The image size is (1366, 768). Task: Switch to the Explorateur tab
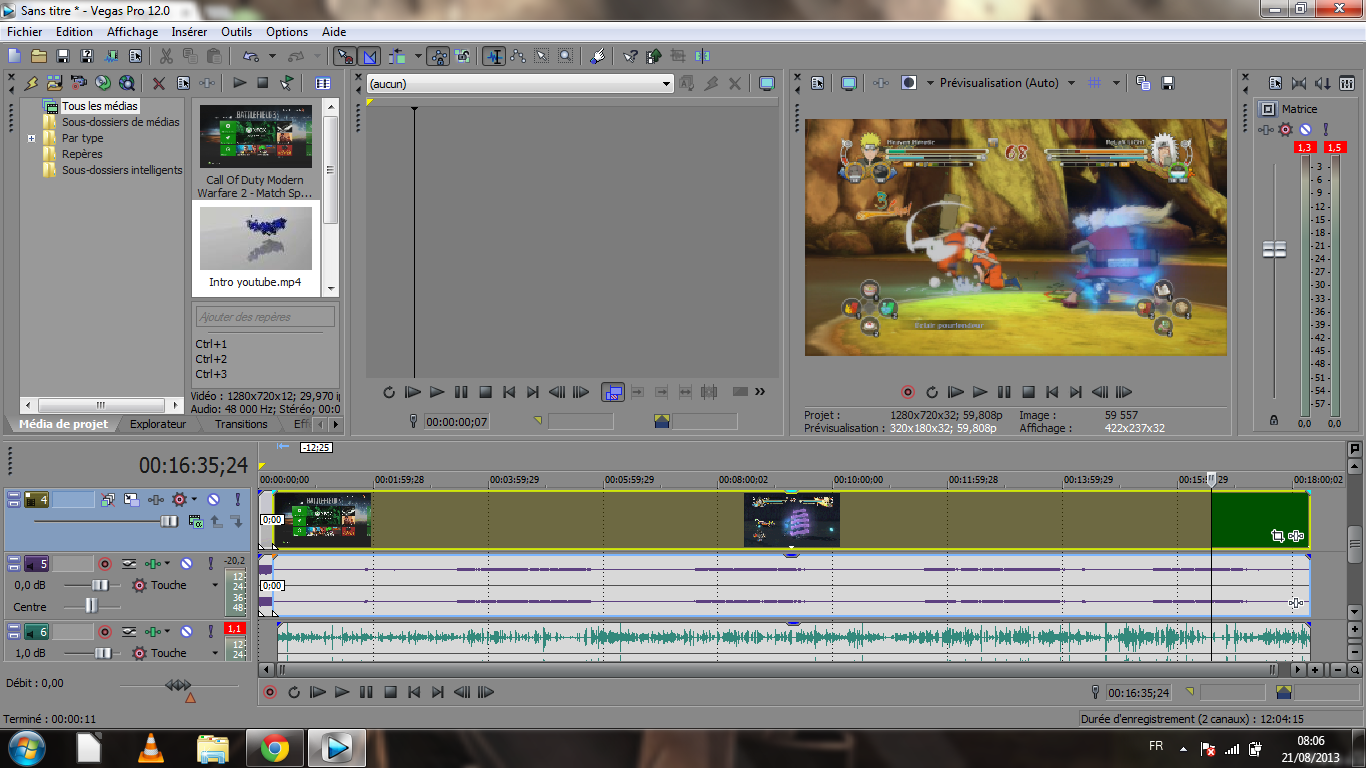click(158, 424)
